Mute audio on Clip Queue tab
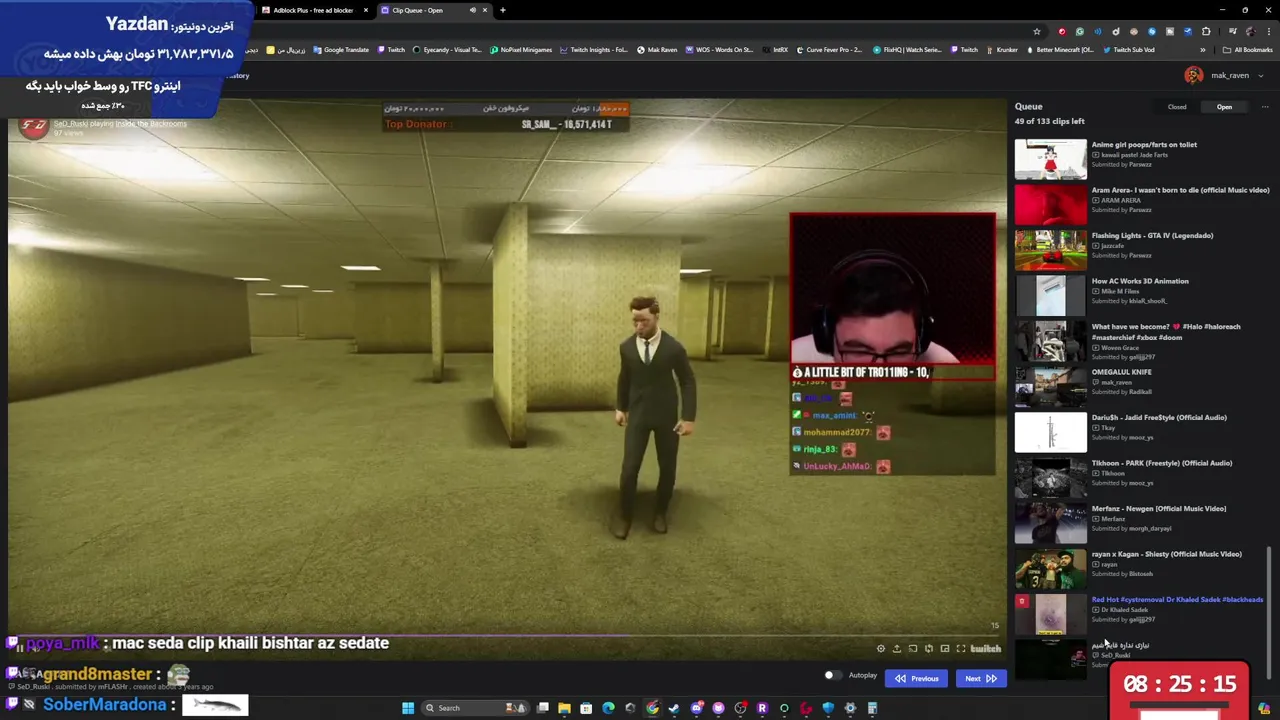This screenshot has width=1280, height=720. click(x=473, y=10)
